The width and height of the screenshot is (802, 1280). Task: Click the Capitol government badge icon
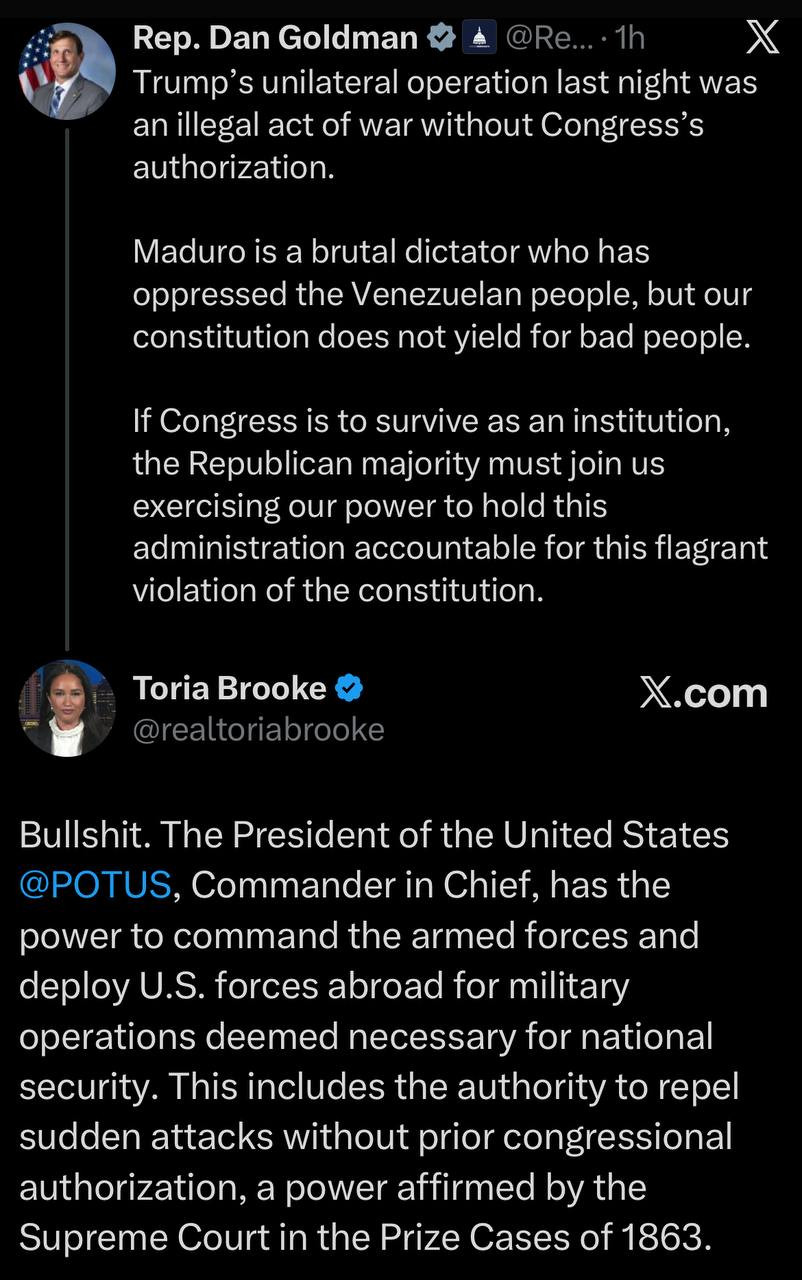[482, 38]
